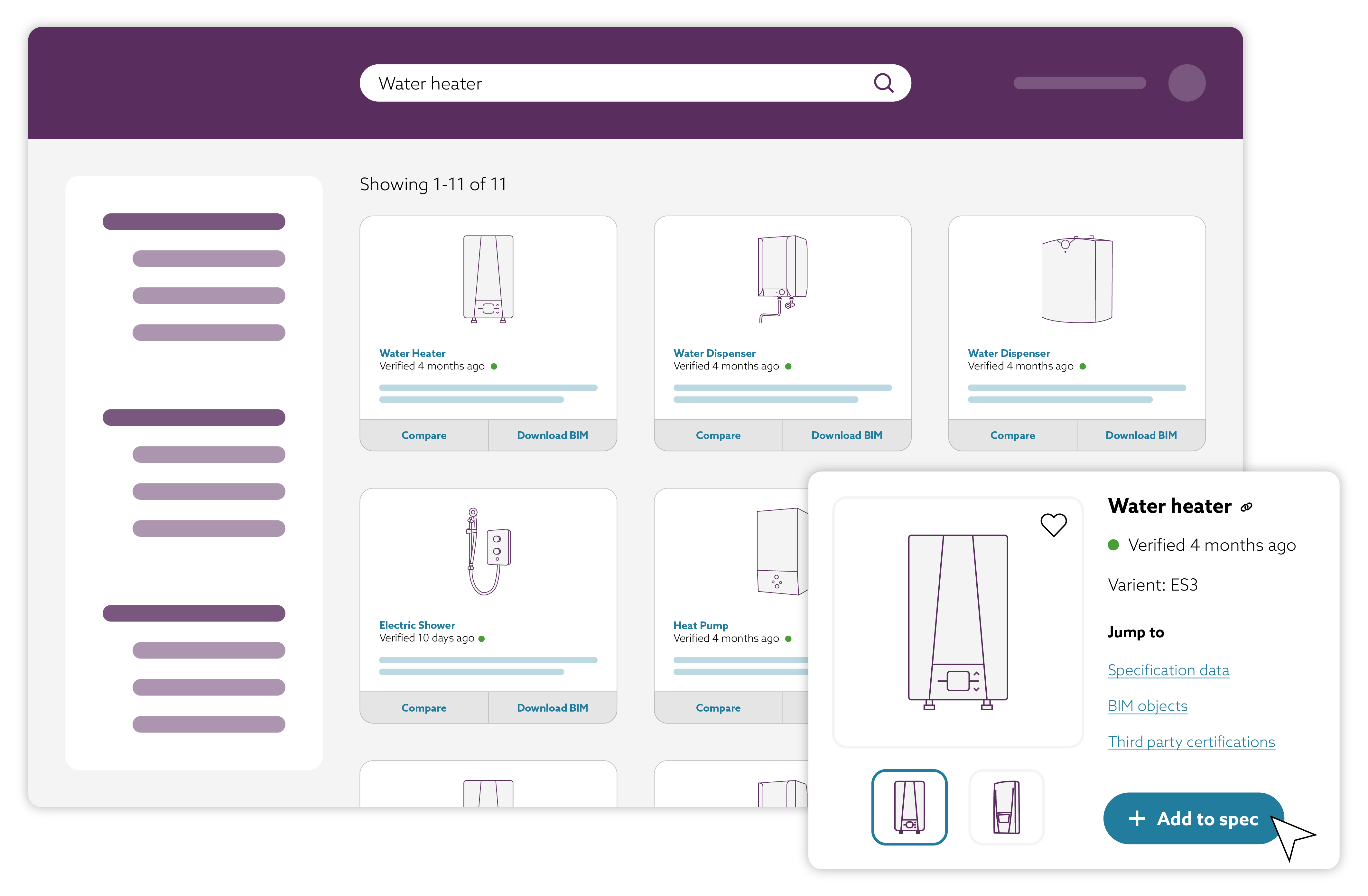Click the Water heater search field

click(635, 83)
